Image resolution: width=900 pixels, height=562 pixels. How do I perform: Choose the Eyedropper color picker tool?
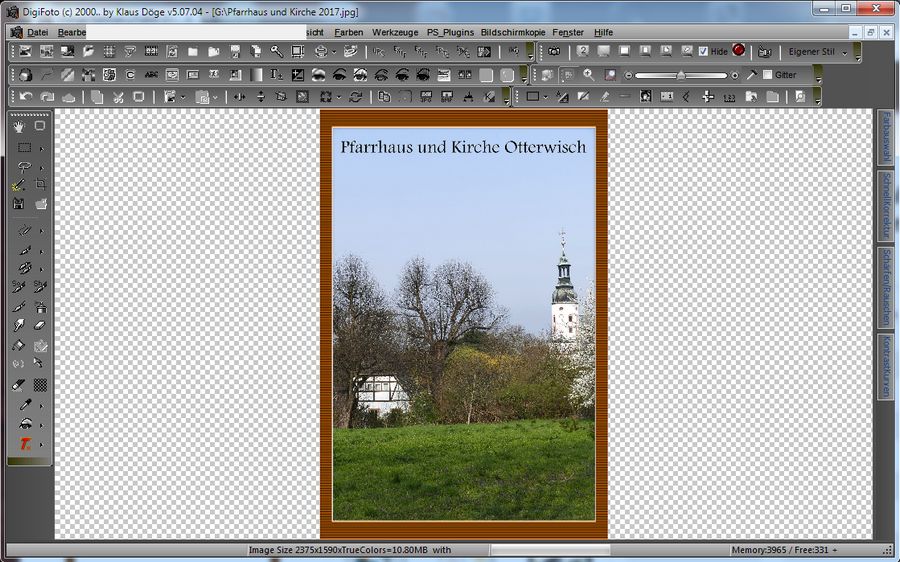coord(24,405)
